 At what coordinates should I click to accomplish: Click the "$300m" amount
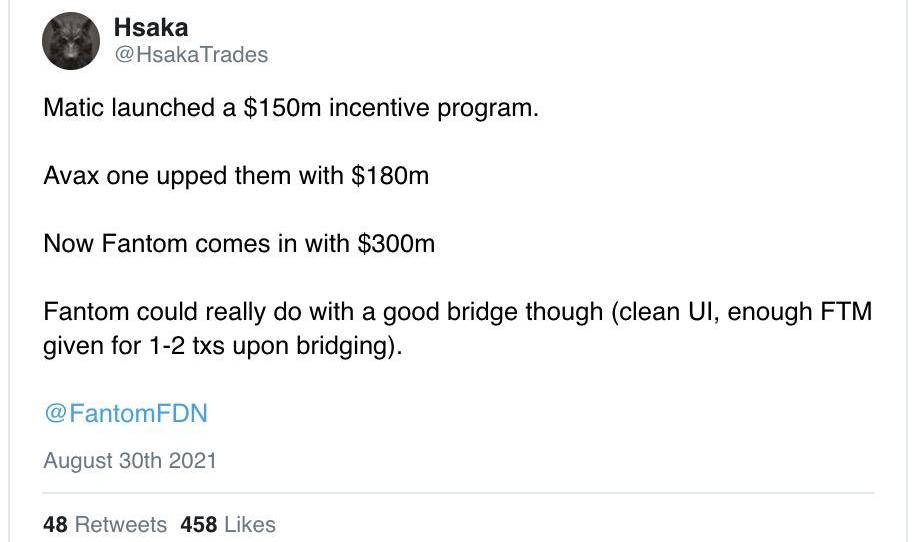click(396, 244)
